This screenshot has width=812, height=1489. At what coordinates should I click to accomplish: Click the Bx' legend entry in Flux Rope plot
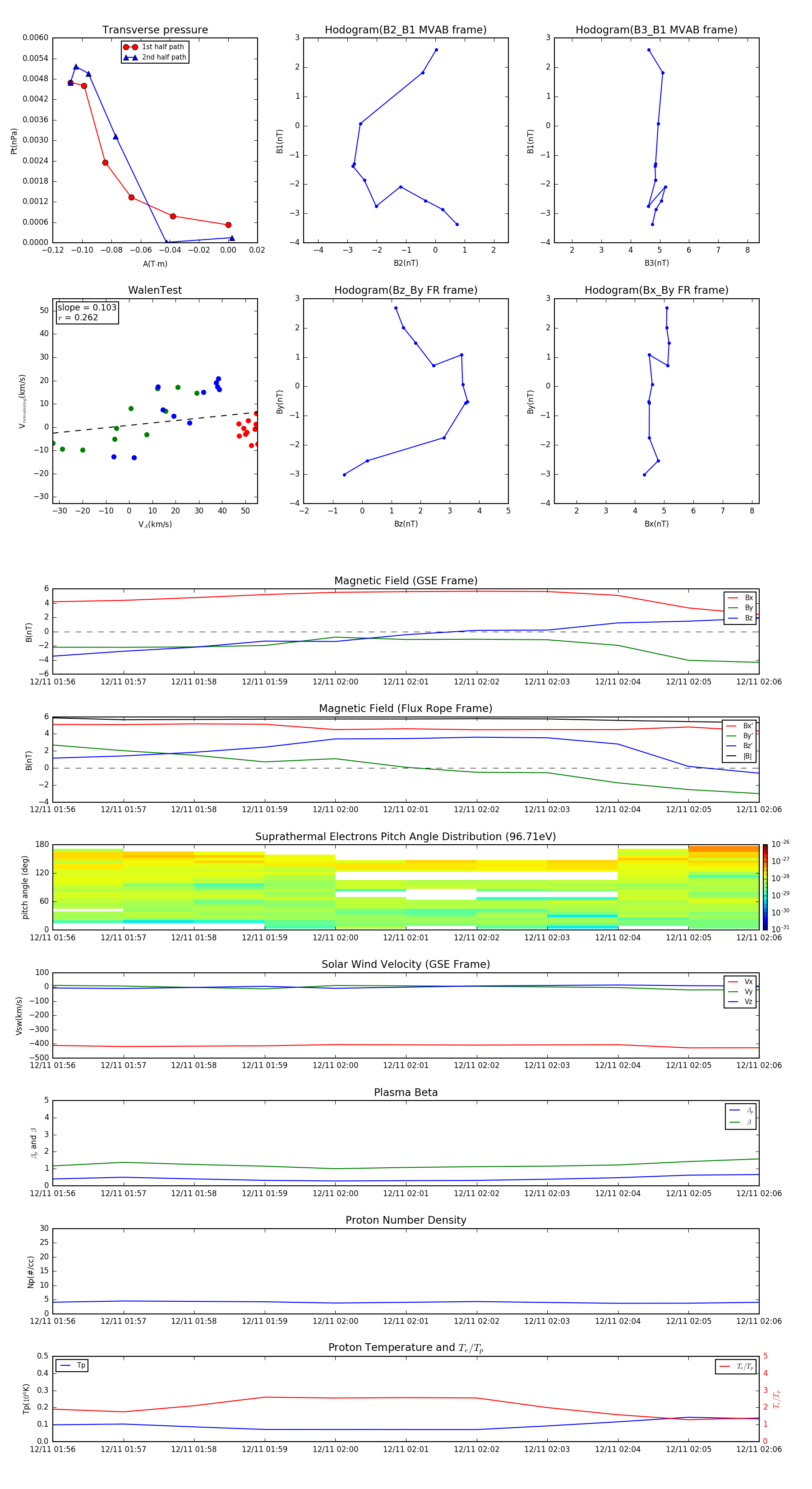740,726
